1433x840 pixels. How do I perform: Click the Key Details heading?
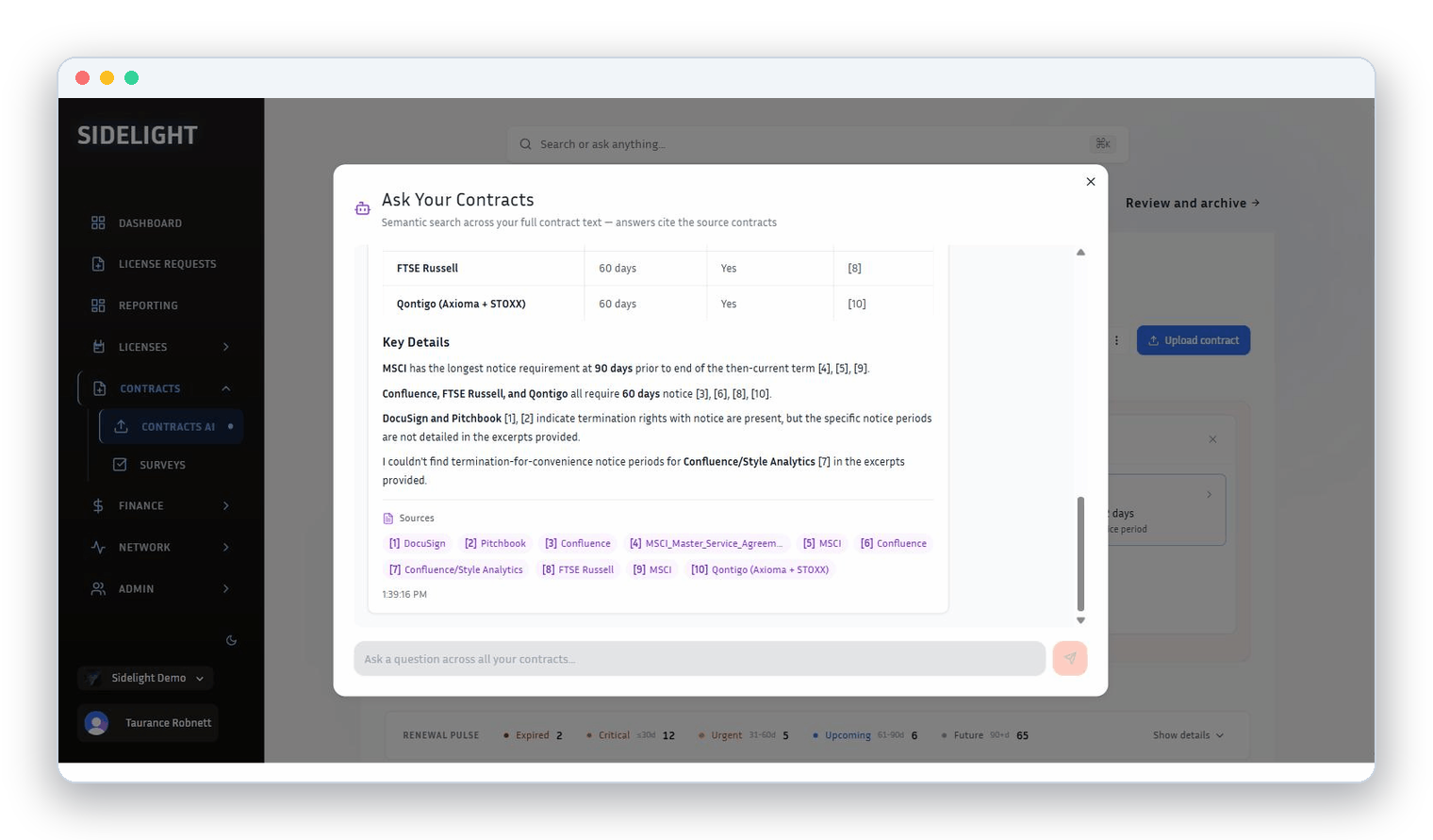[416, 342]
